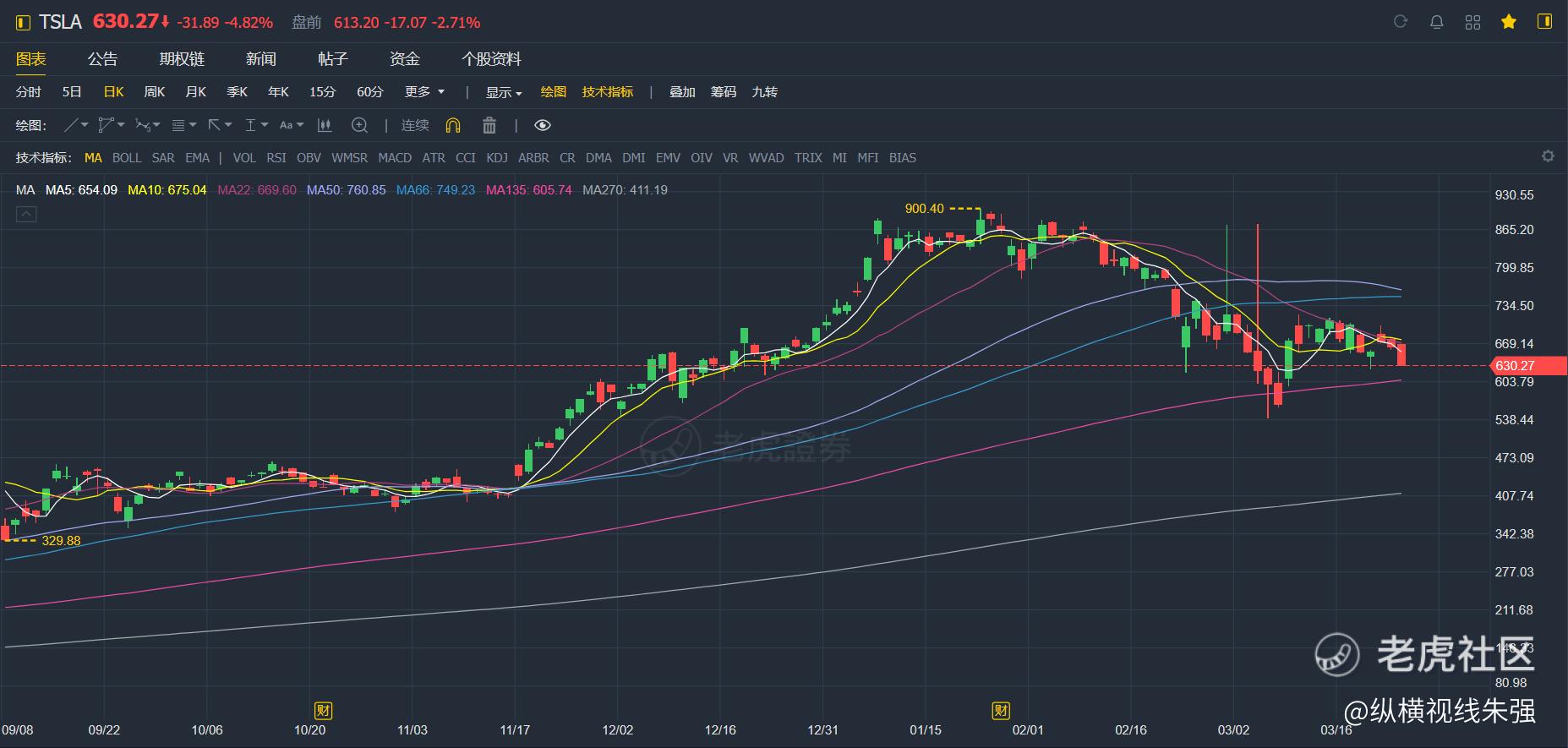Click the 叠加 overlay button
This screenshot has width=1568, height=748.
pyautogui.click(x=682, y=91)
